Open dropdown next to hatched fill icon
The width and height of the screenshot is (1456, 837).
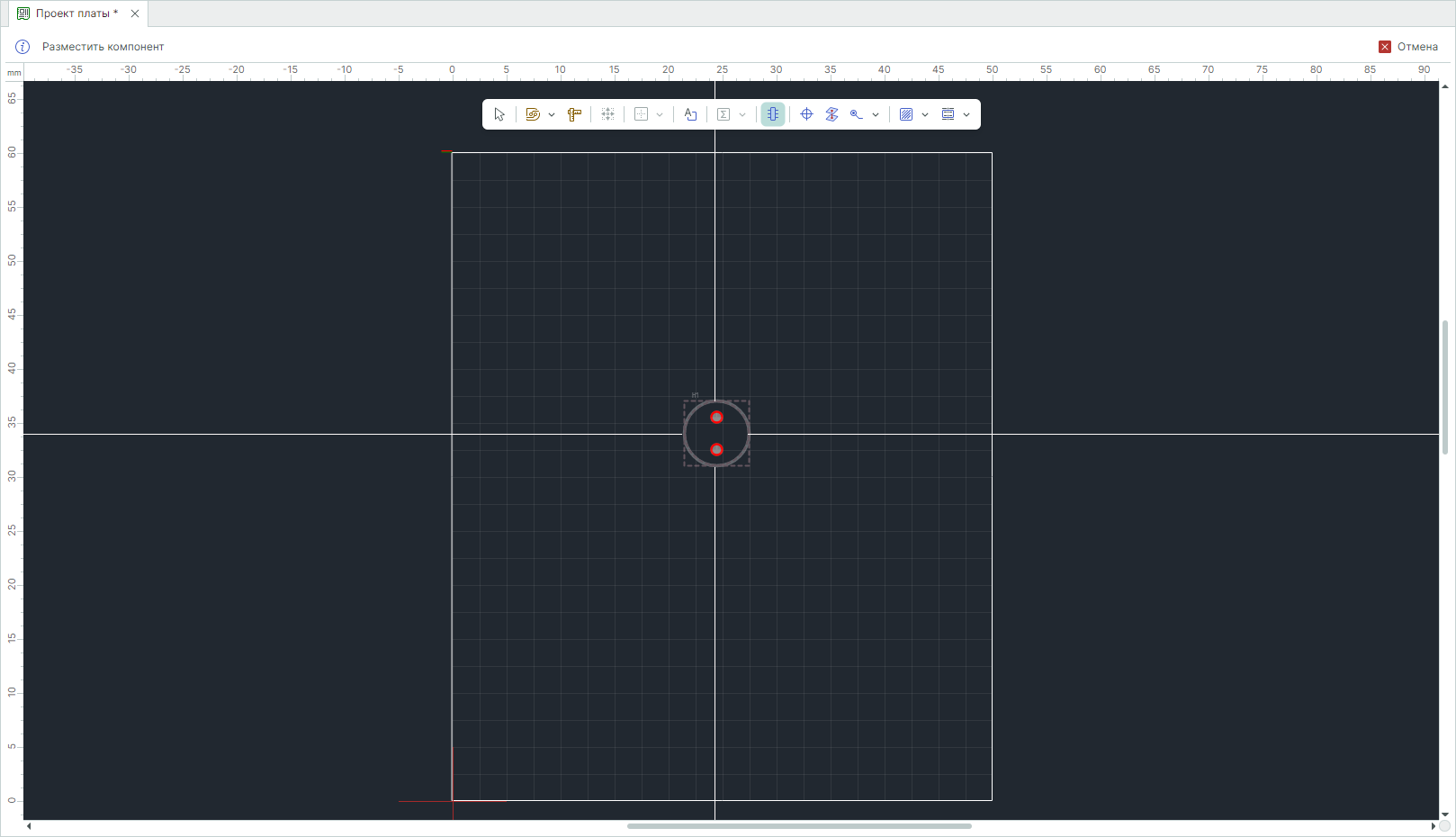point(925,115)
